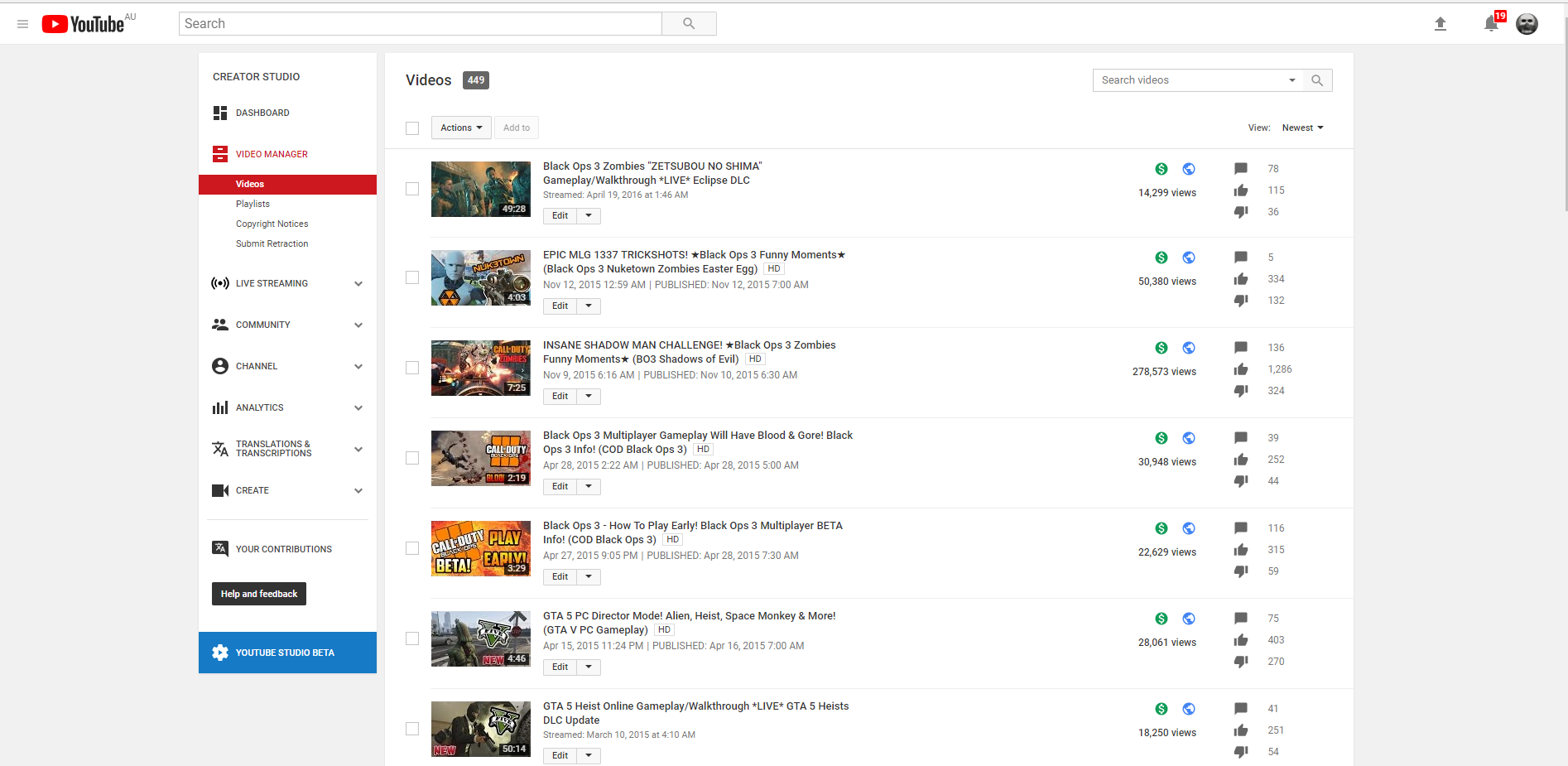Click monetization dollar icon for EPIC MLG 1337 video
Screen dimensions: 1568x766
click(x=1162, y=258)
